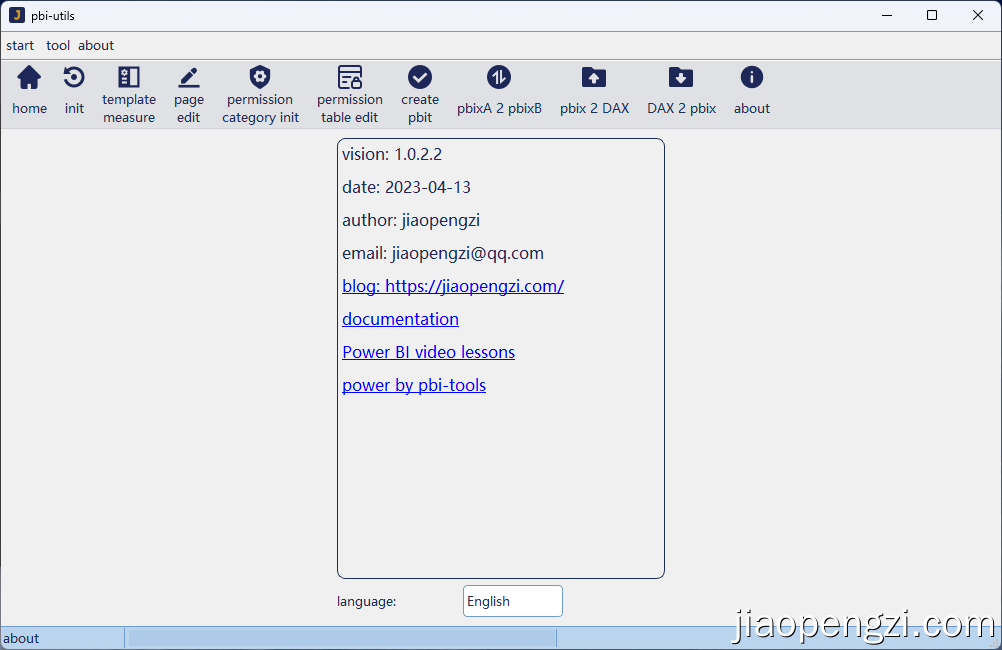Follow the blog link to jiaopengzi.com

[453, 286]
